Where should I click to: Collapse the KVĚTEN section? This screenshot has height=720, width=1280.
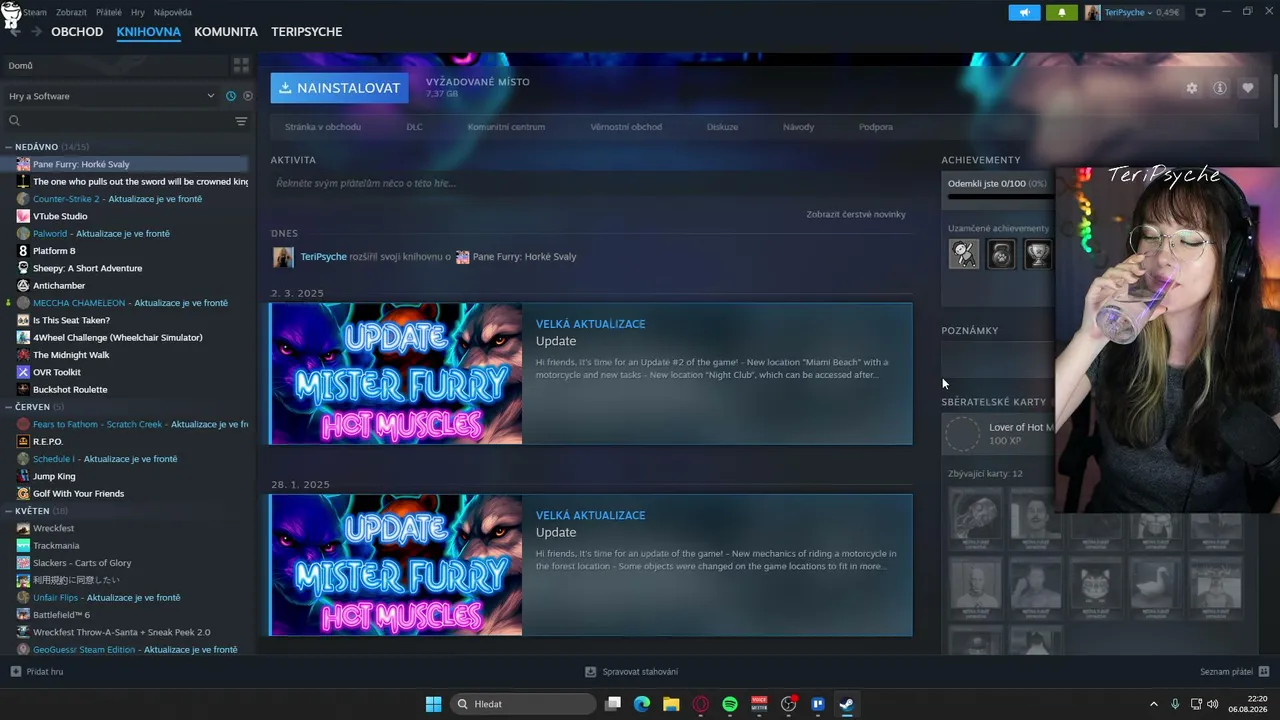[8, 511]
